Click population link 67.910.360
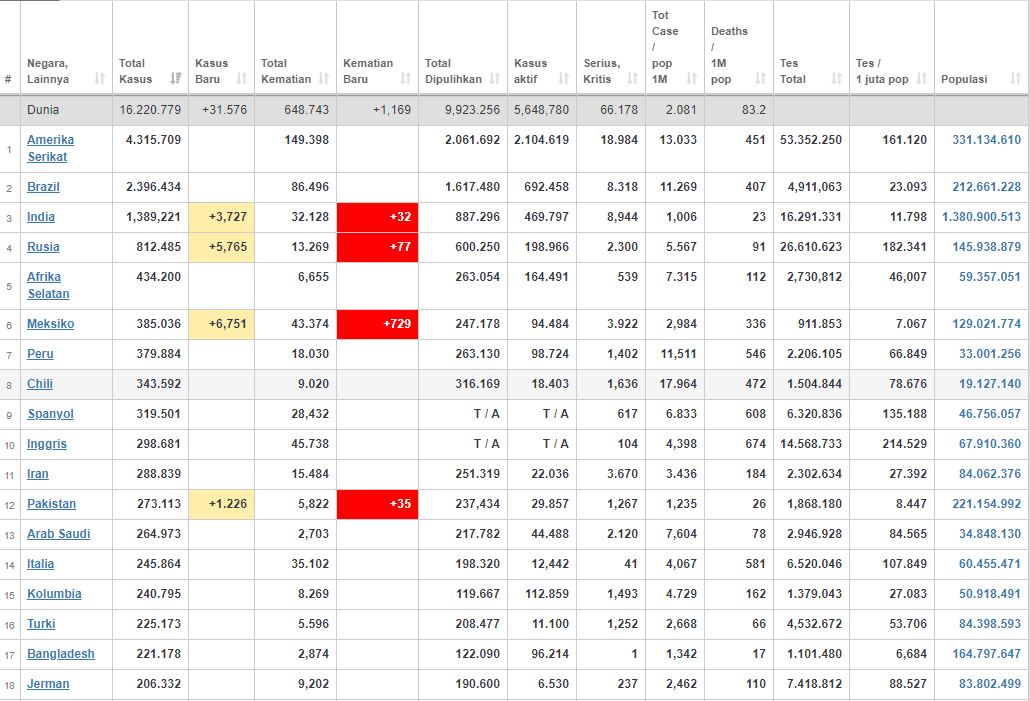 coord(990,444)
